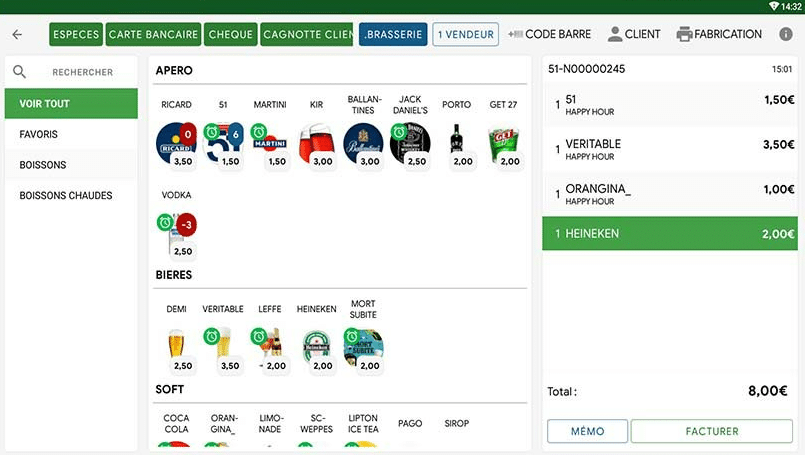Screen dimensions: 805x455
Task: Pay with Especes
Action: click(x=76, y=34)
